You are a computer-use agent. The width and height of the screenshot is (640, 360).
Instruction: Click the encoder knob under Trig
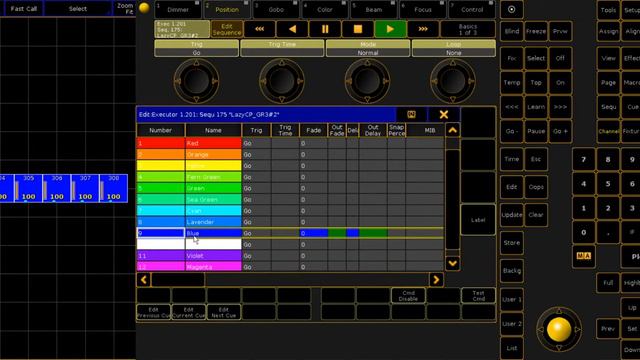coord(196,81)
